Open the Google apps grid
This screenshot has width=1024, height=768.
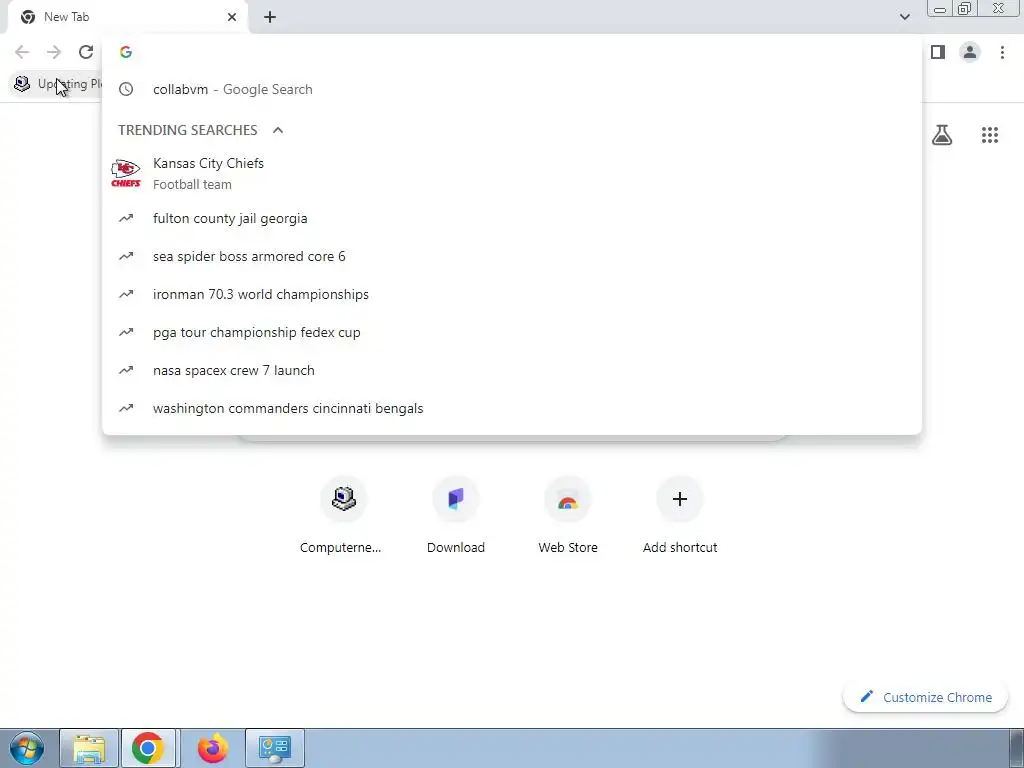coord(990,135)
